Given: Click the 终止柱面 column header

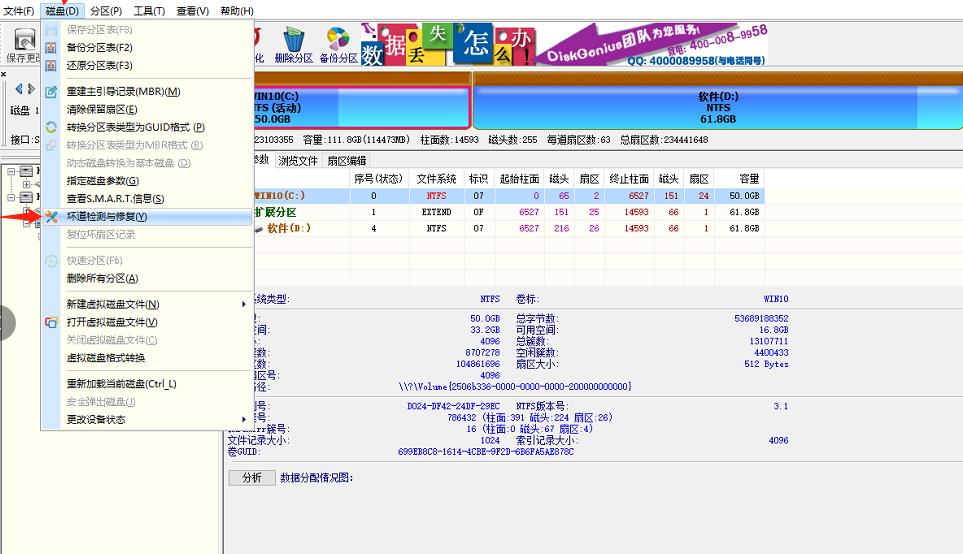Looking at the screenshot, I should point(629,179).
